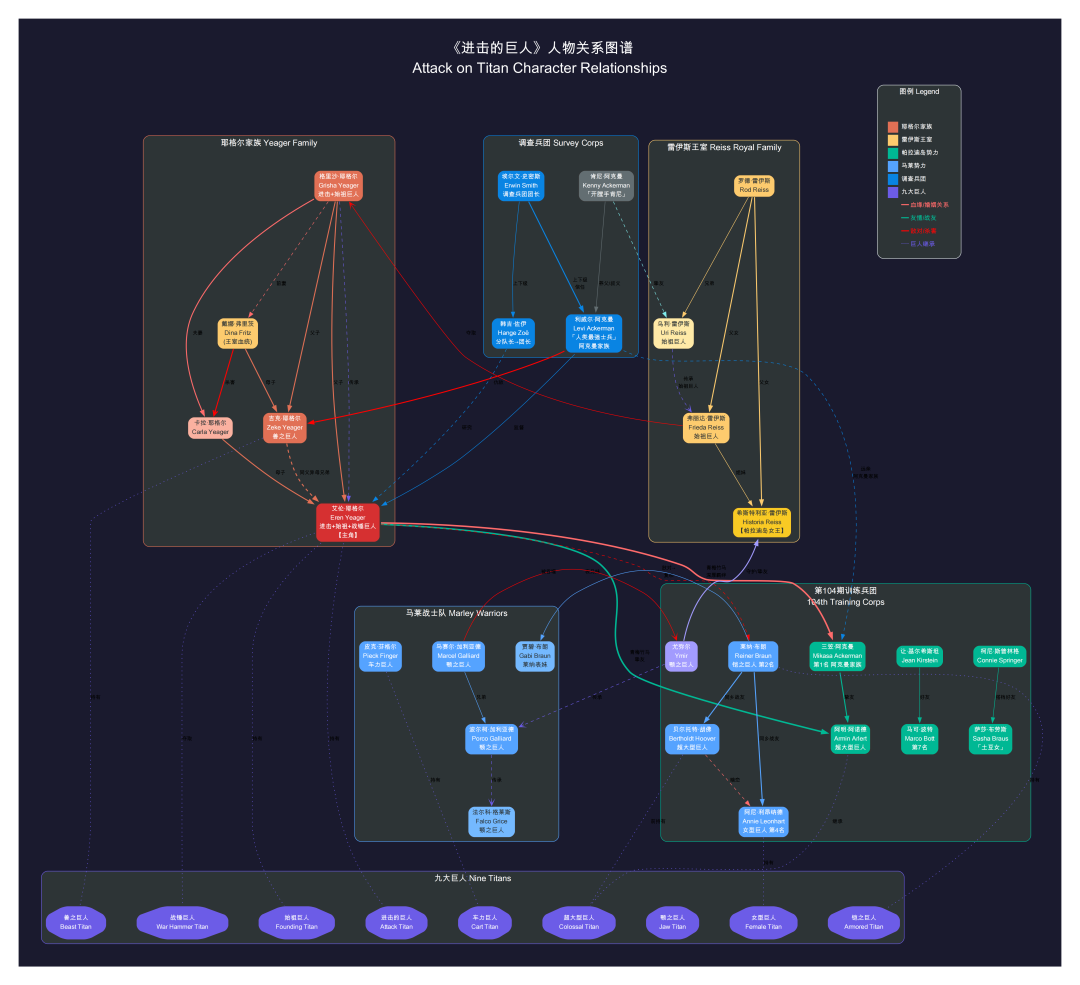Select the Porco Galliard node
The height and width of the screenshot is (985, 1080).
(491, 739)
